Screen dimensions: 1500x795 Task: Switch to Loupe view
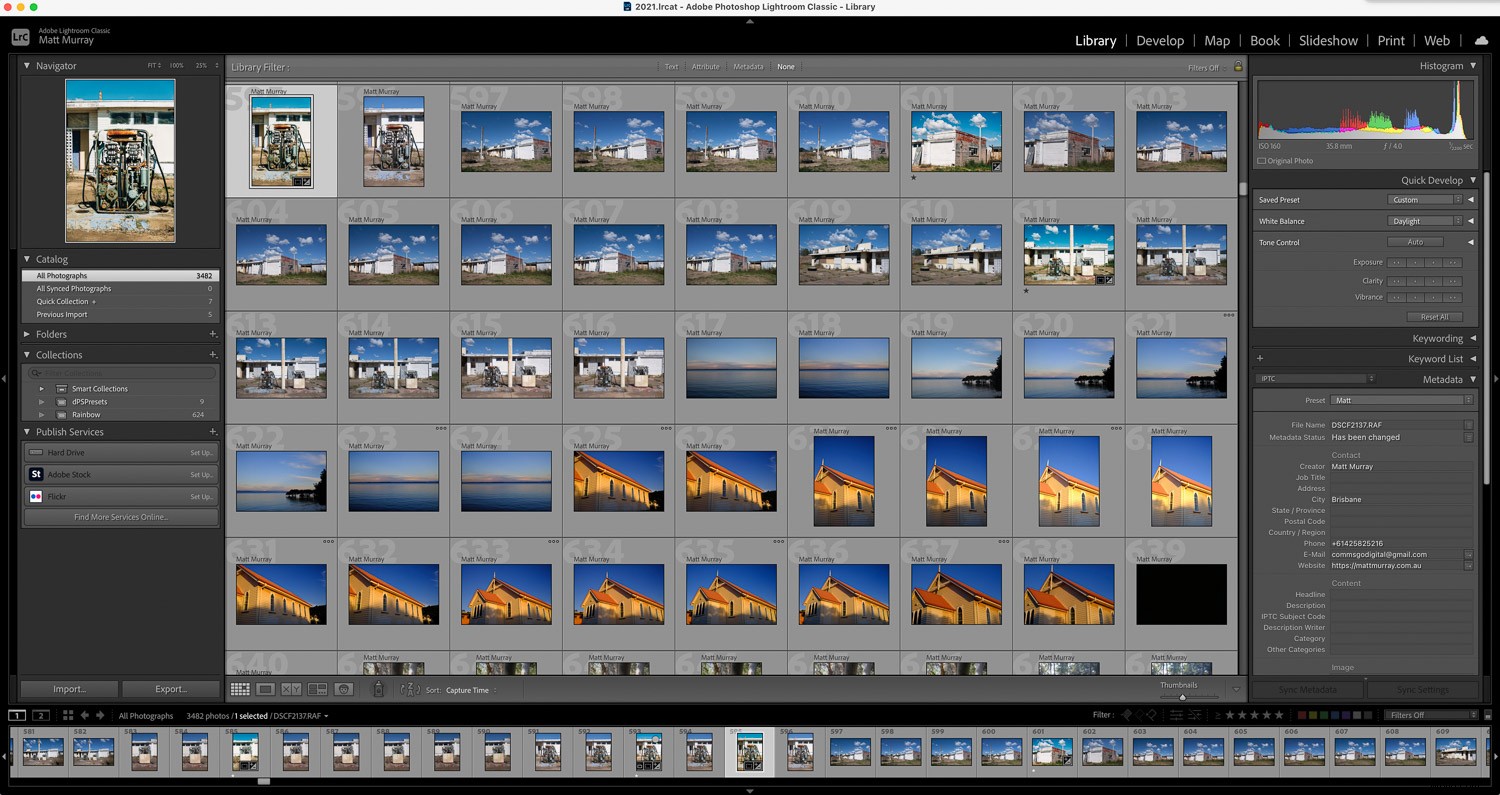click(x=266, y=689)
